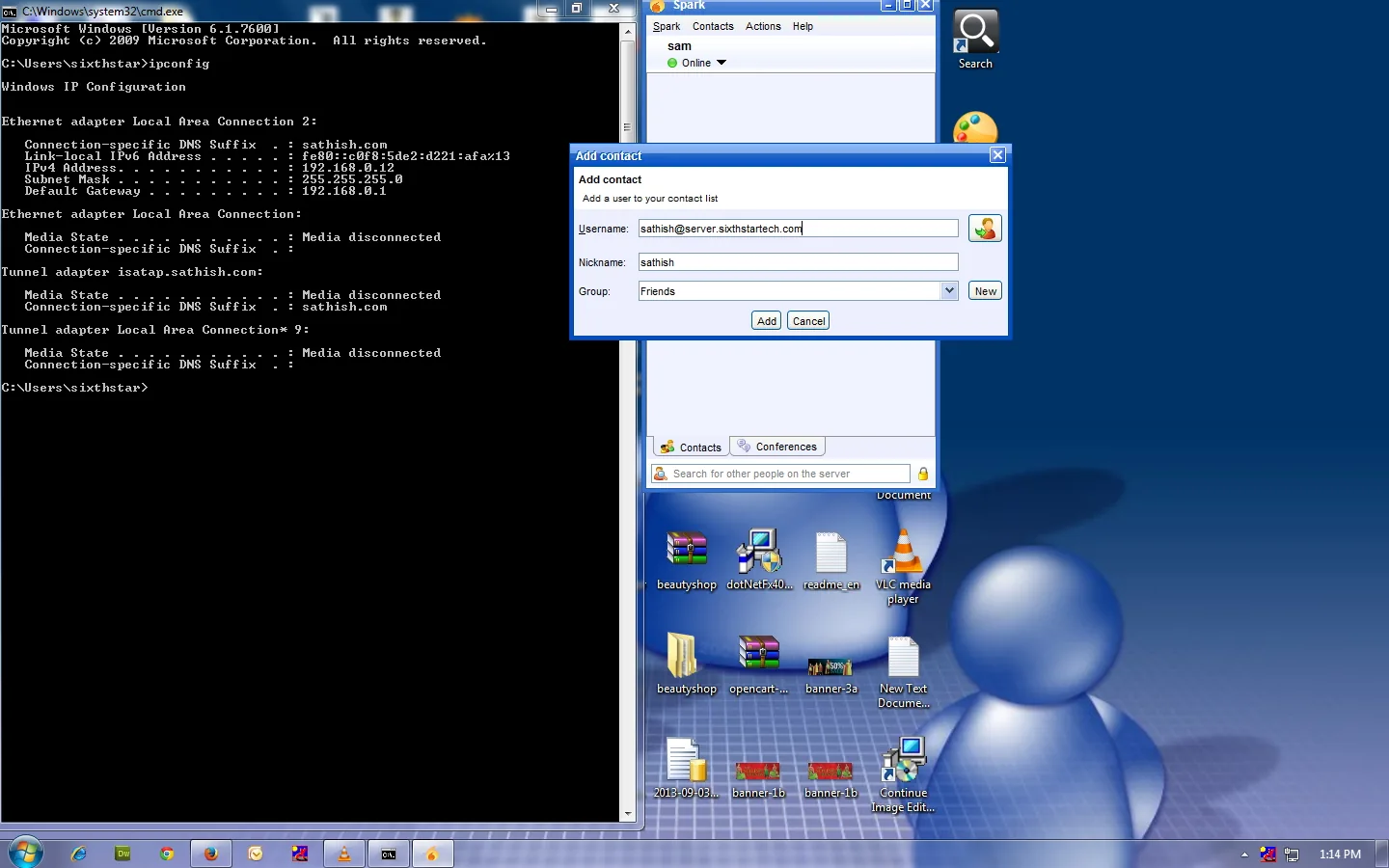Switch to Firefox in the taskbar
The image size is (1389, 868).
[211, 854]
